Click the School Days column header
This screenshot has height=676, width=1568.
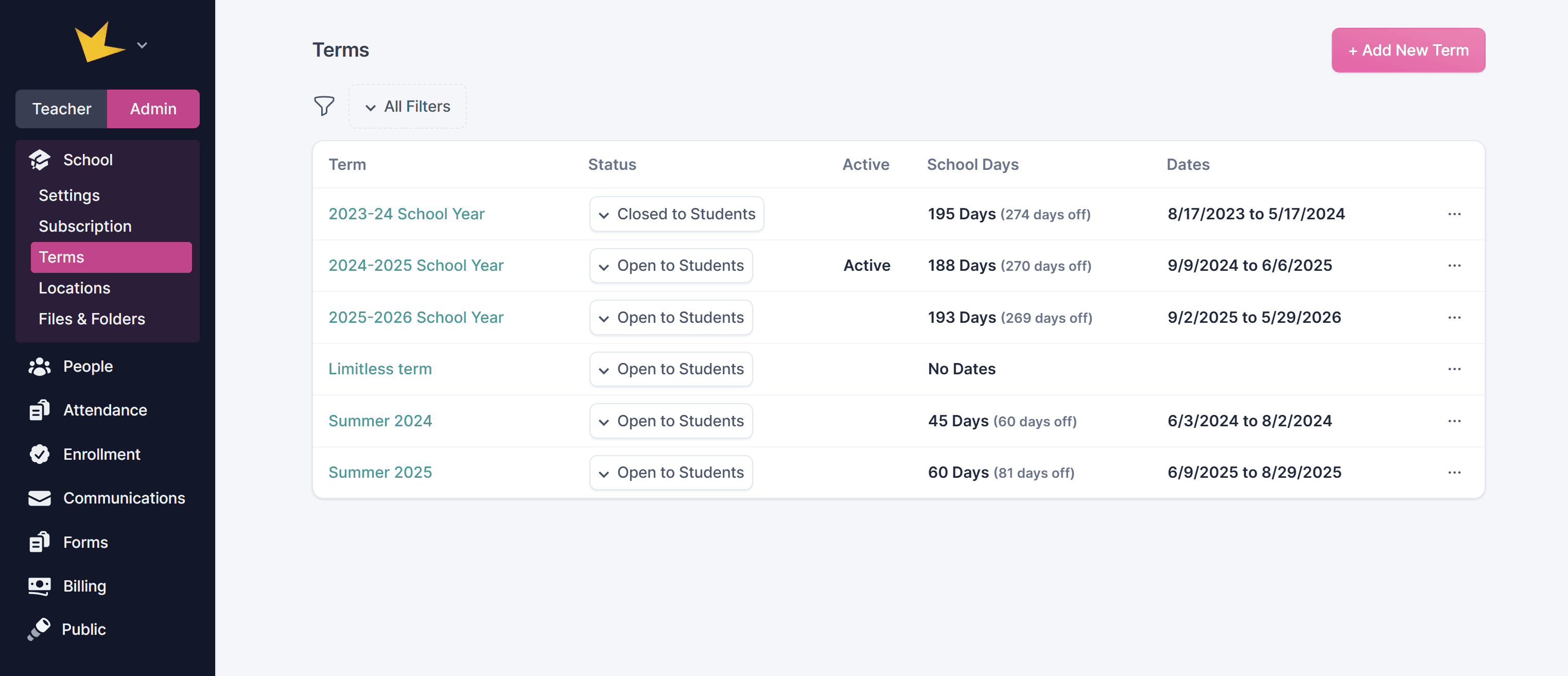point(973,164)
